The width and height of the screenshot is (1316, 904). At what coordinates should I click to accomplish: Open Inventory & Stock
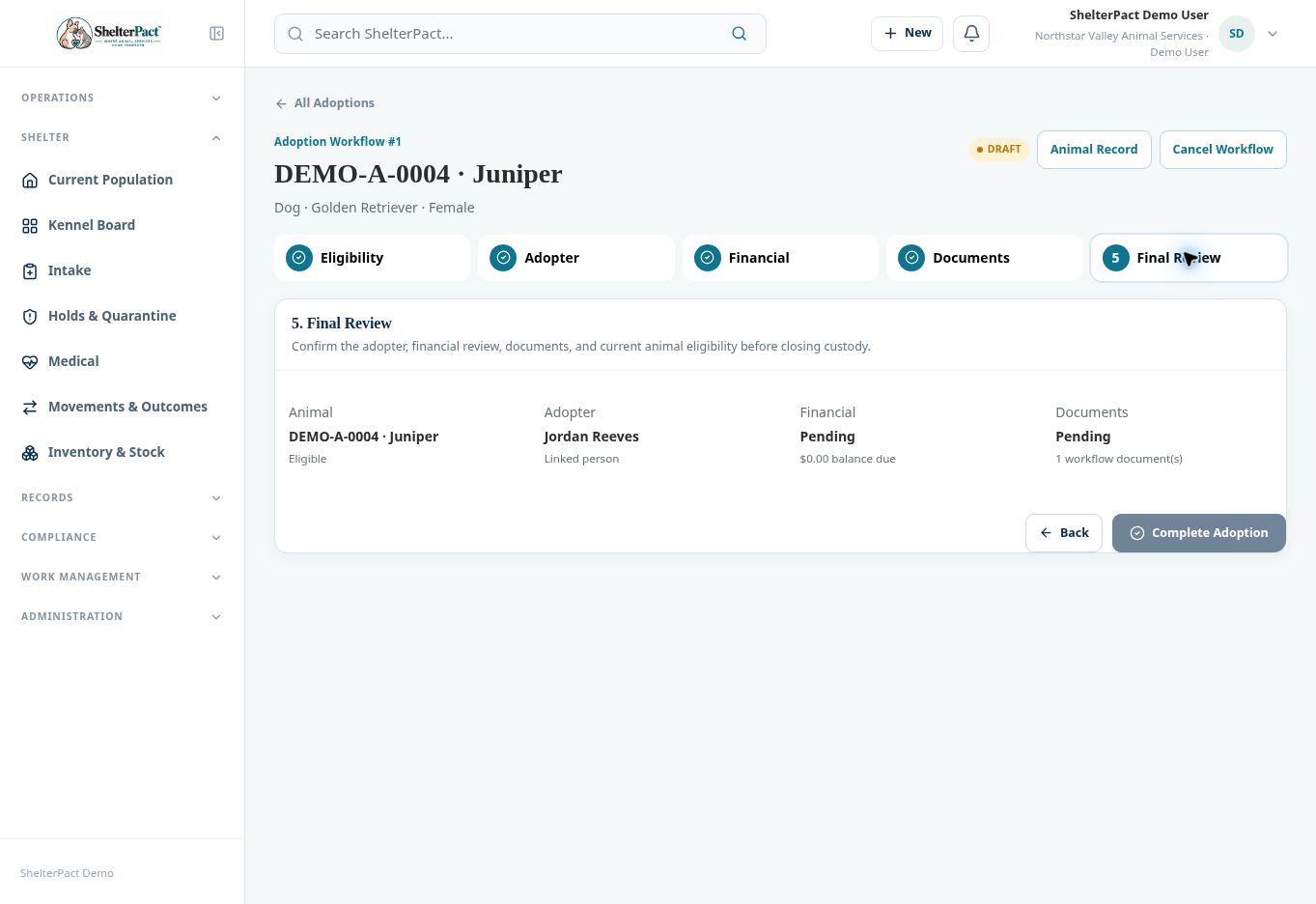(x=122, y=452)
